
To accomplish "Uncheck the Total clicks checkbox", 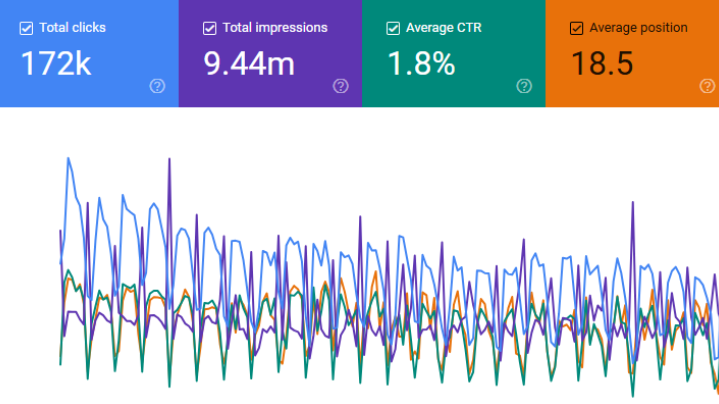I will tap(26, 28).
